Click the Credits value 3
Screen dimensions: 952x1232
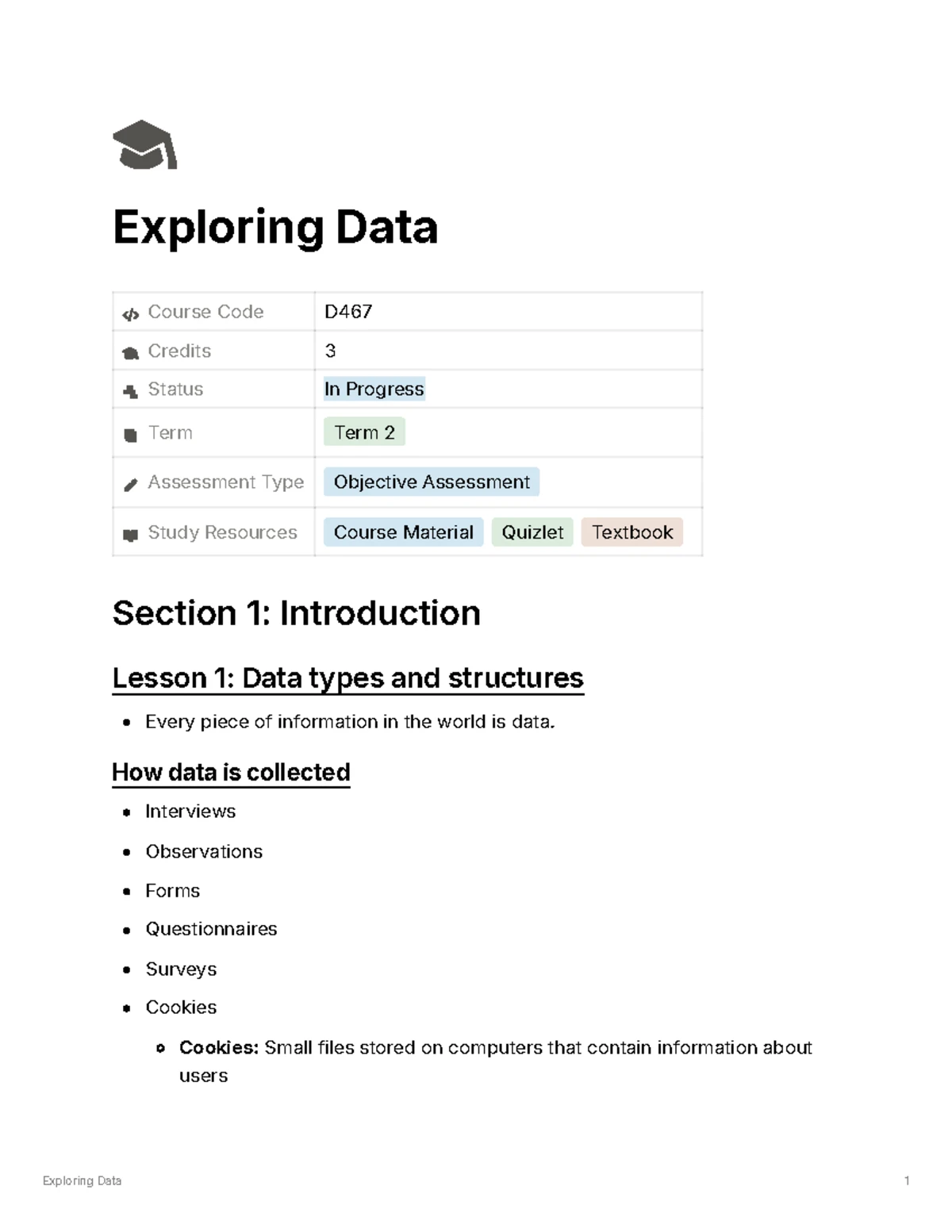[331, 351]
